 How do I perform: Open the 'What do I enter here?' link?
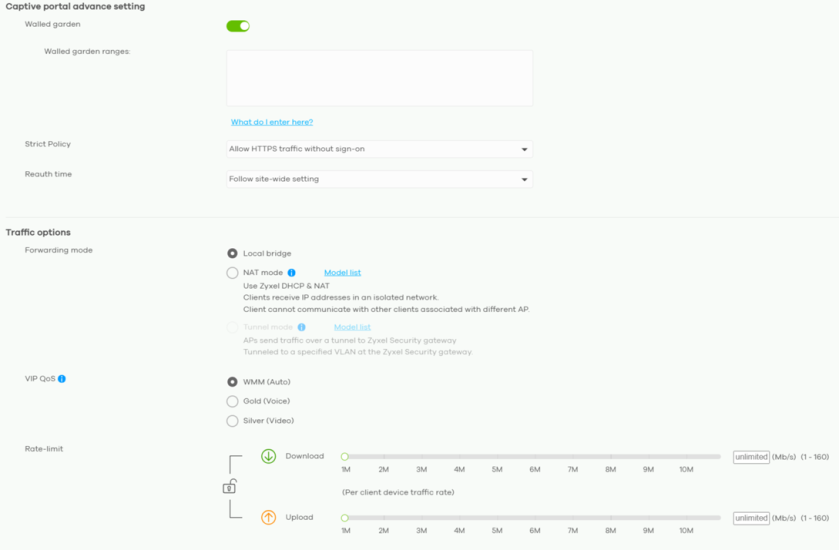pyautogui.click(x=272, y=122)
